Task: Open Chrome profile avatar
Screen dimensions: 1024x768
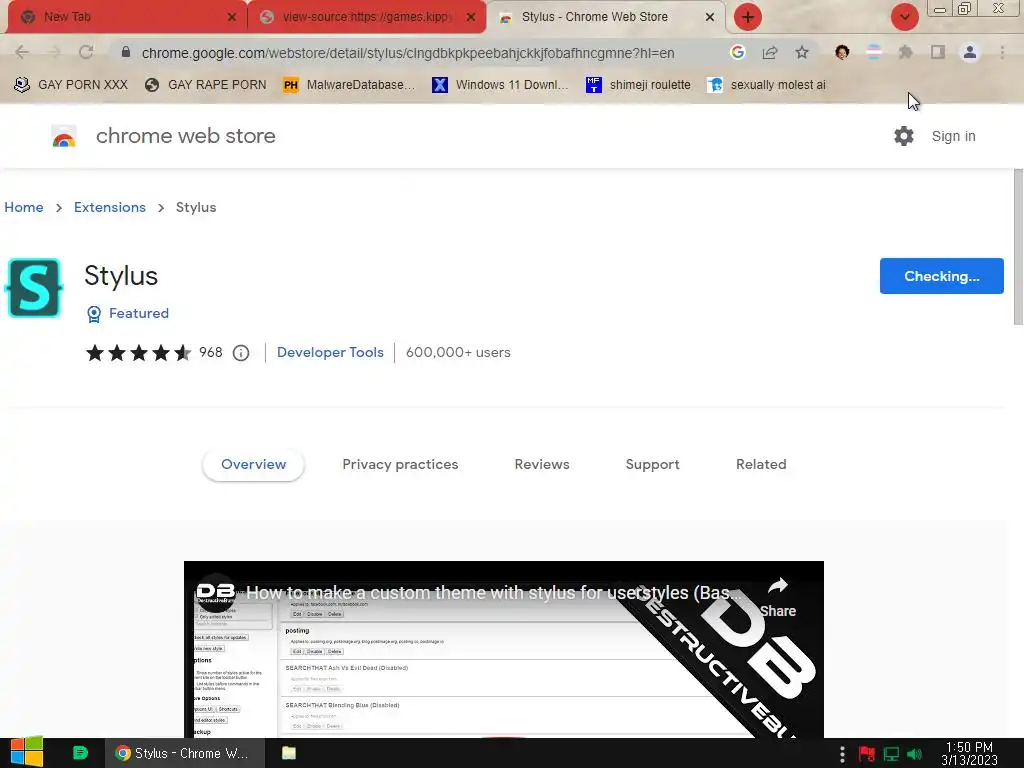Action: pos(970,52)
